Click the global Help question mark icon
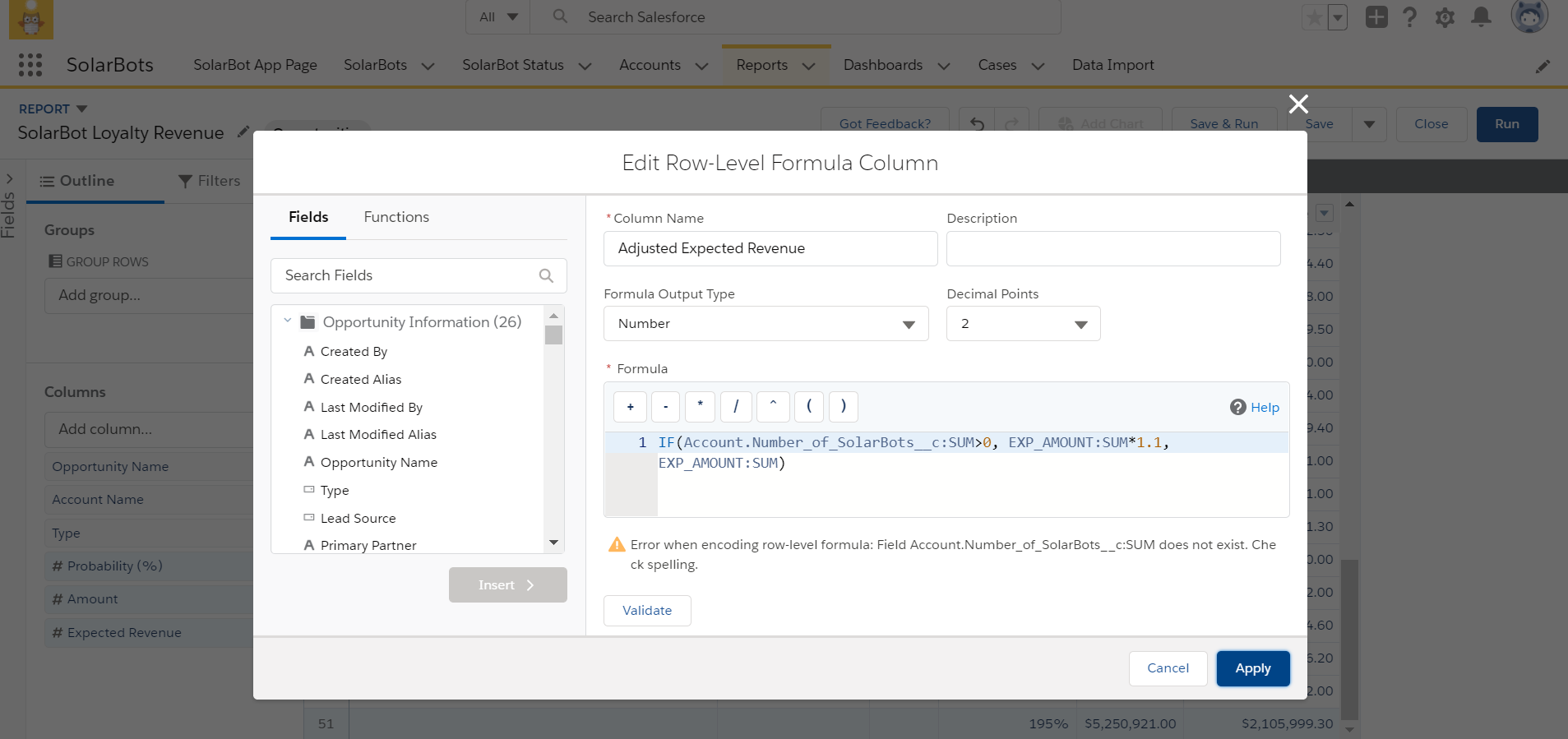The width and height of the screenshot is (1568, 739). pos(1409,17)
